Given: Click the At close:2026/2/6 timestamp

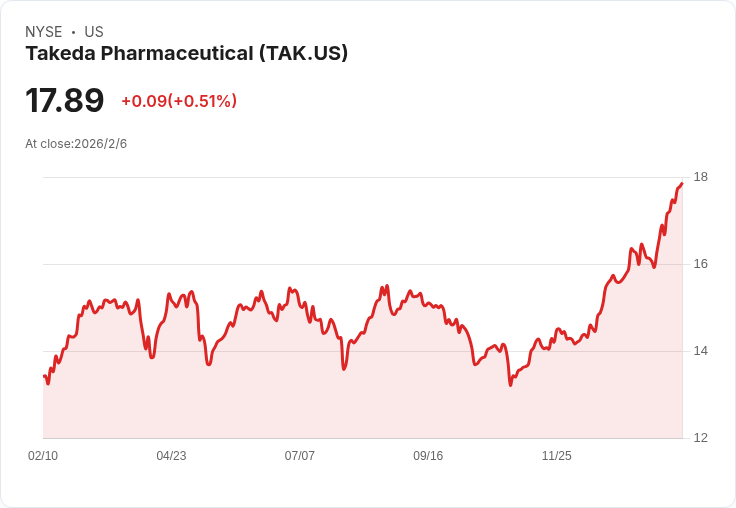Looking at the screenshot, I should [x=76, y=144].
